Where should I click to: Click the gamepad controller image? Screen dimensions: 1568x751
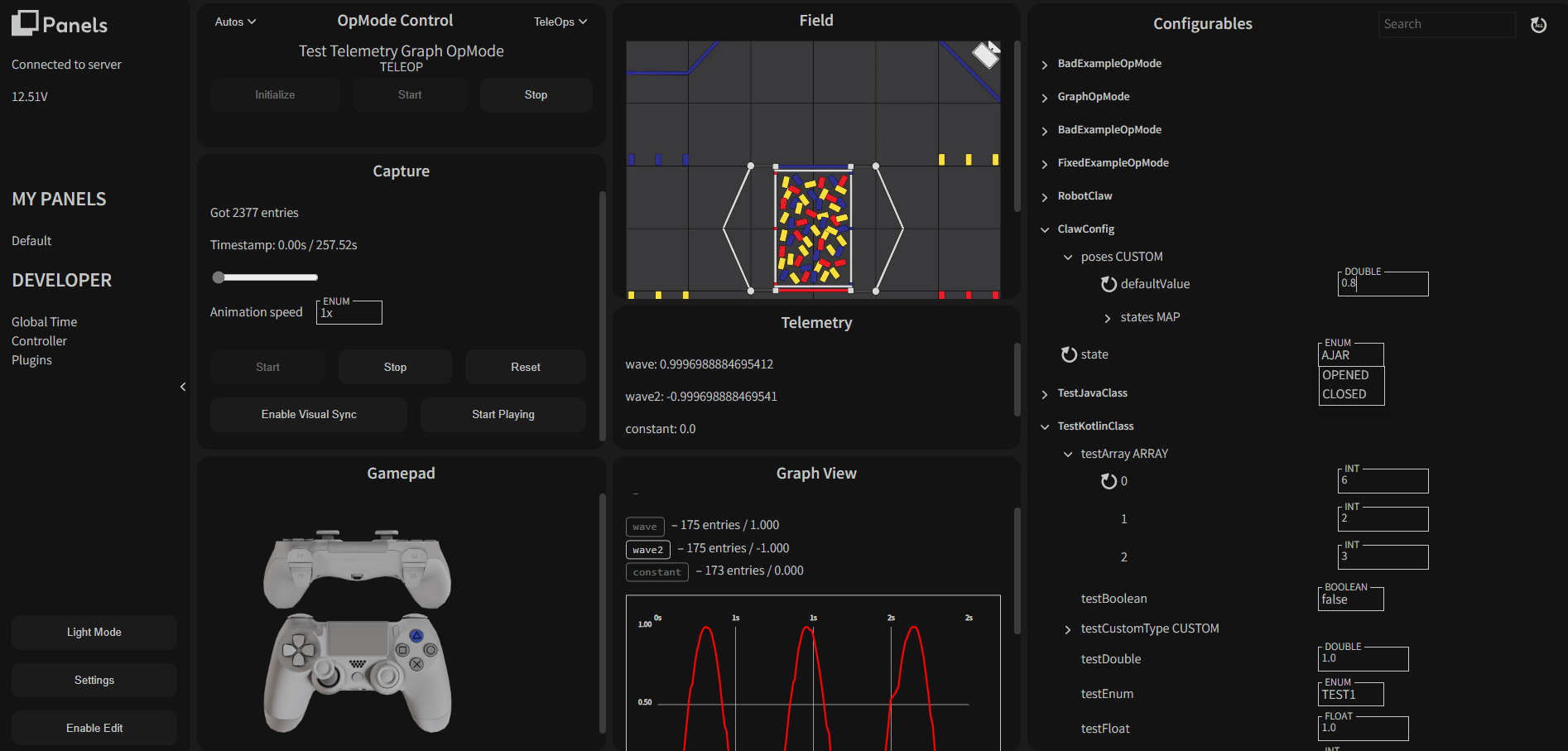pos(358,631)
